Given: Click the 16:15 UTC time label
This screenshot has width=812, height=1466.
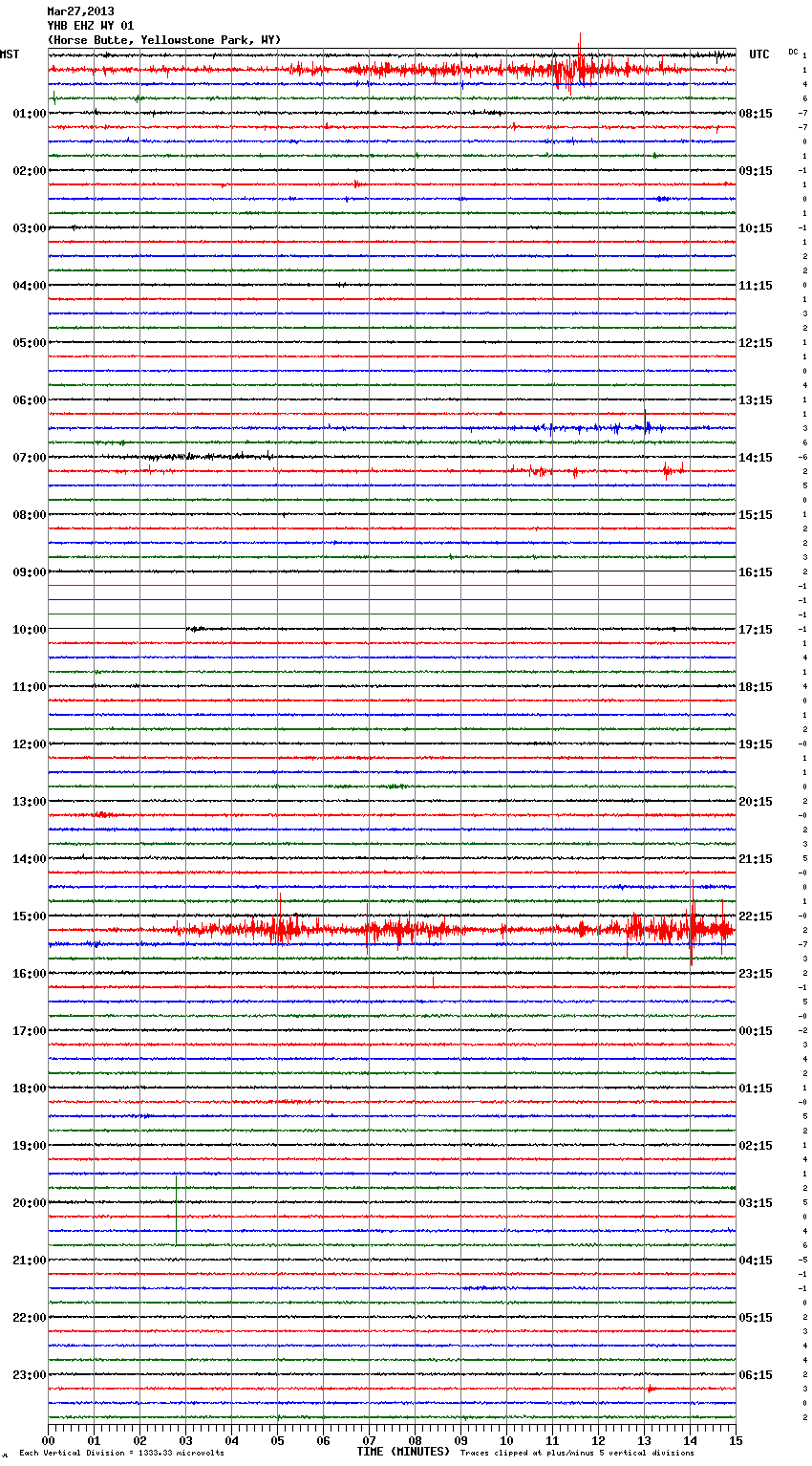Looking at the screenshot, I should click(x=756, y=572).
